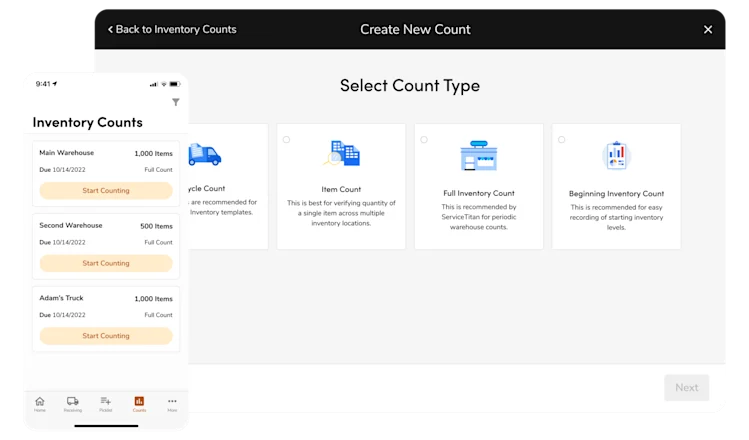749x440 pixels.
Task: Click the Second Warehouse card title
Action: pos(71,225)
